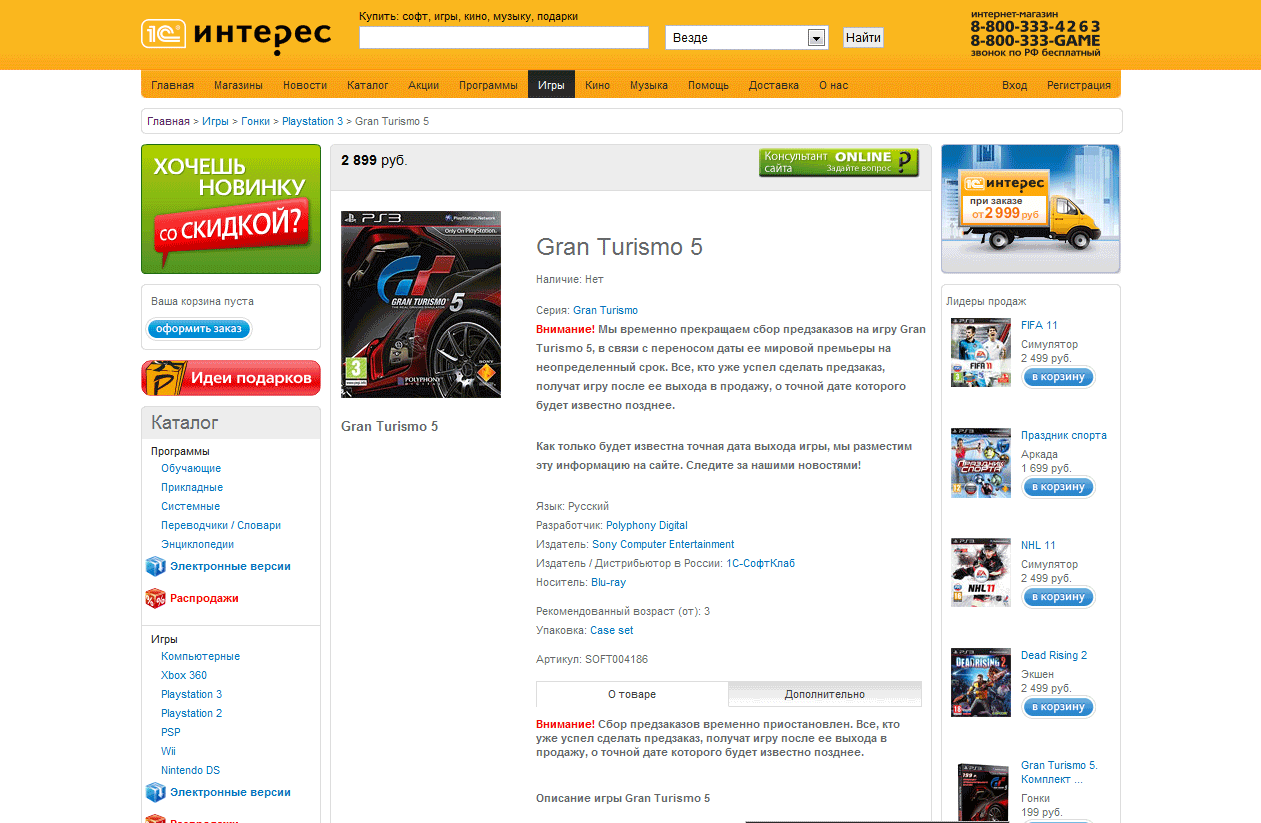
Task: Open the Доставка menu item
Action: pyautogui.click(x=774, y=85)
